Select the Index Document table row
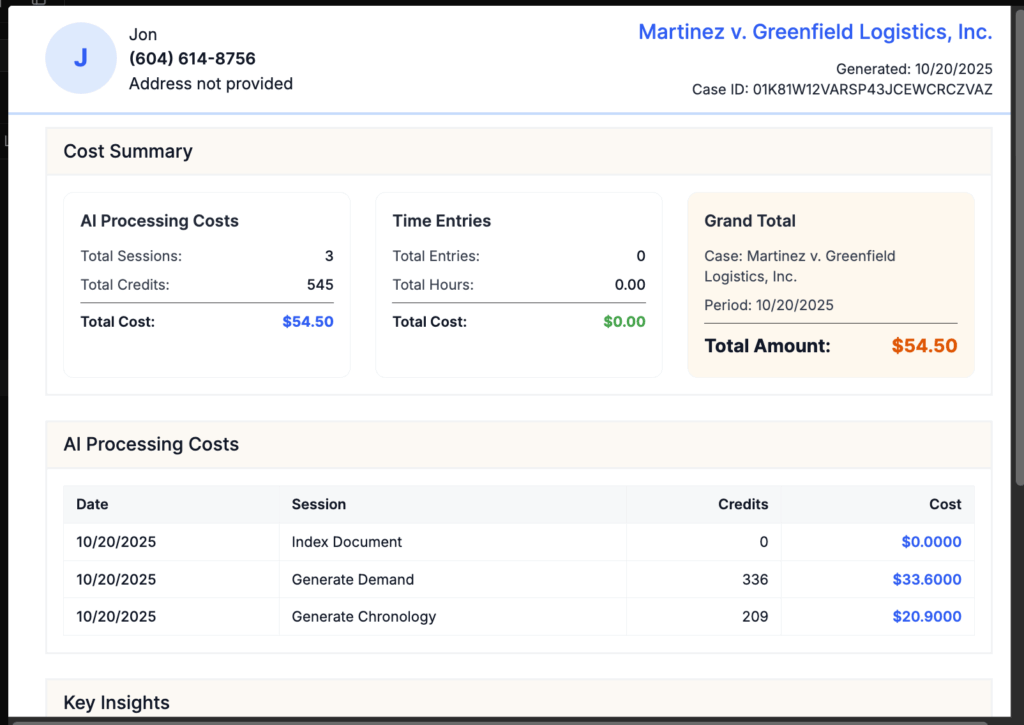Screen dimensions: 1024x725 (500, 541)
